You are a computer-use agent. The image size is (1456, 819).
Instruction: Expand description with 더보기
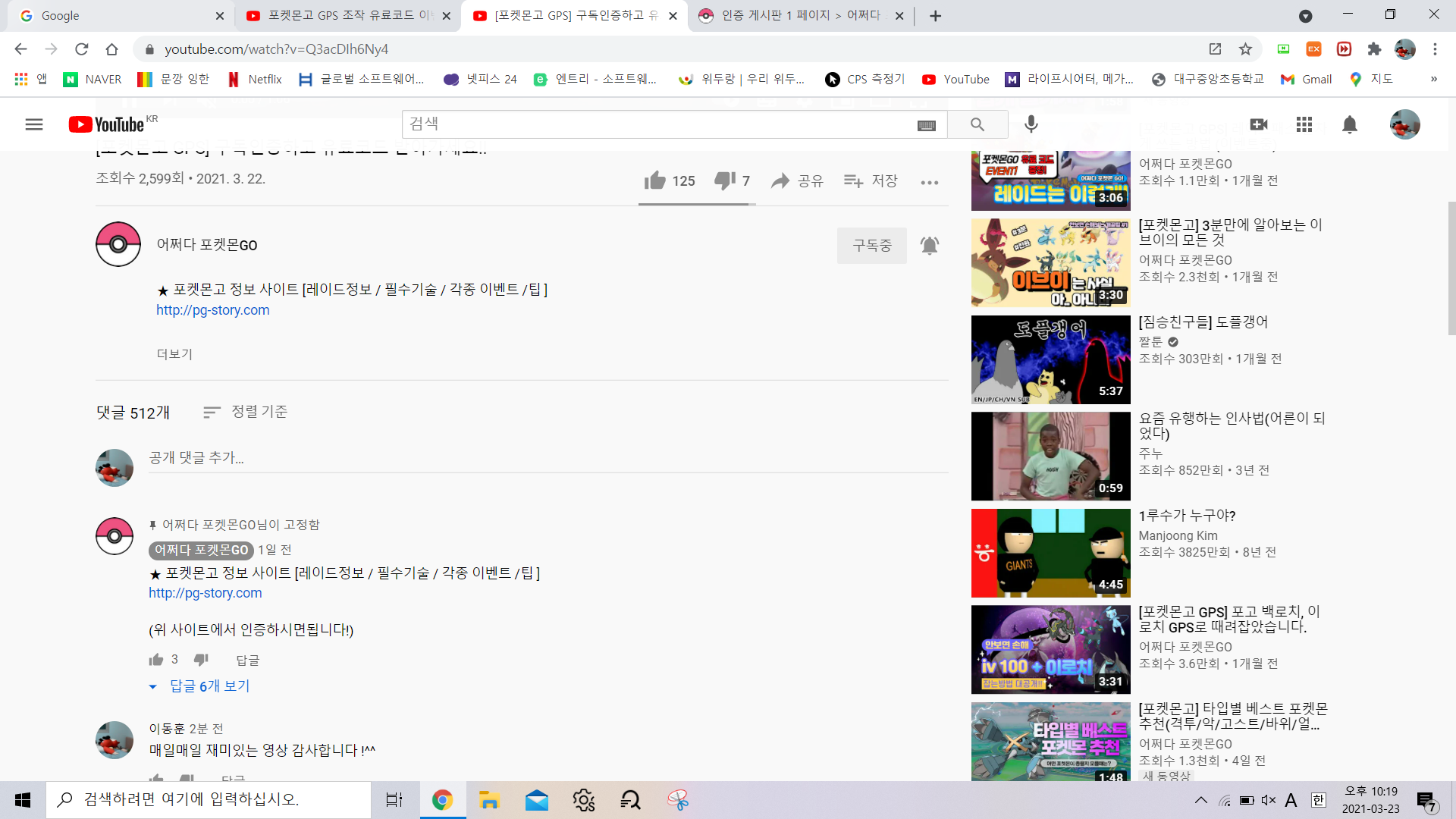[174, 354]
